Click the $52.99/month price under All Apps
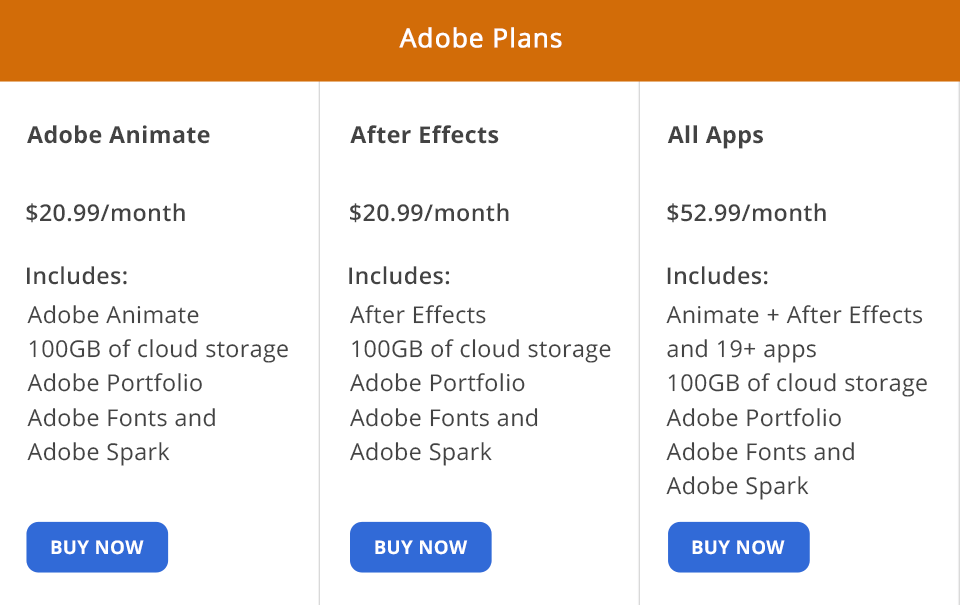The width and height of the screenshot is (960, 605). coord(747,213)
